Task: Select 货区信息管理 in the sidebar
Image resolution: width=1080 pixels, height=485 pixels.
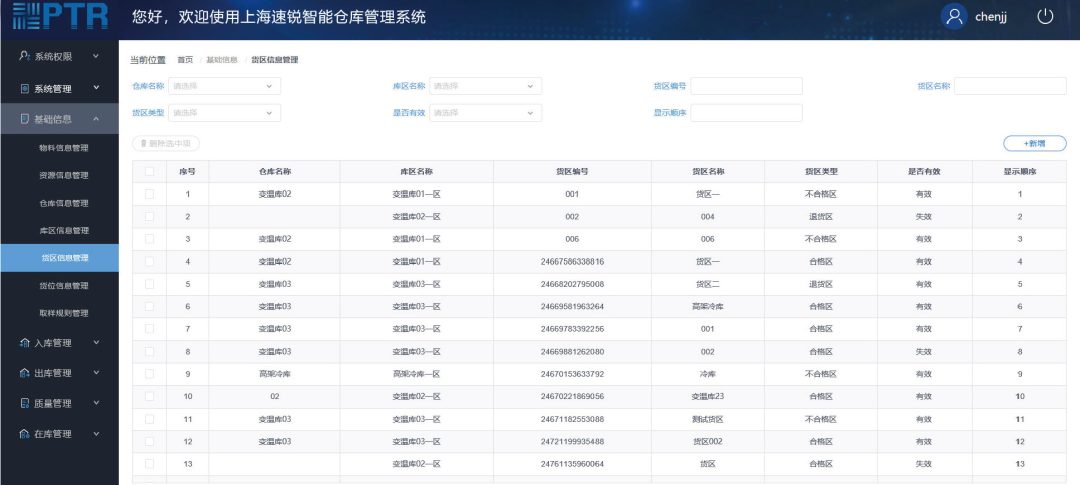Action: pyautogui.click(x=59, y=258)
